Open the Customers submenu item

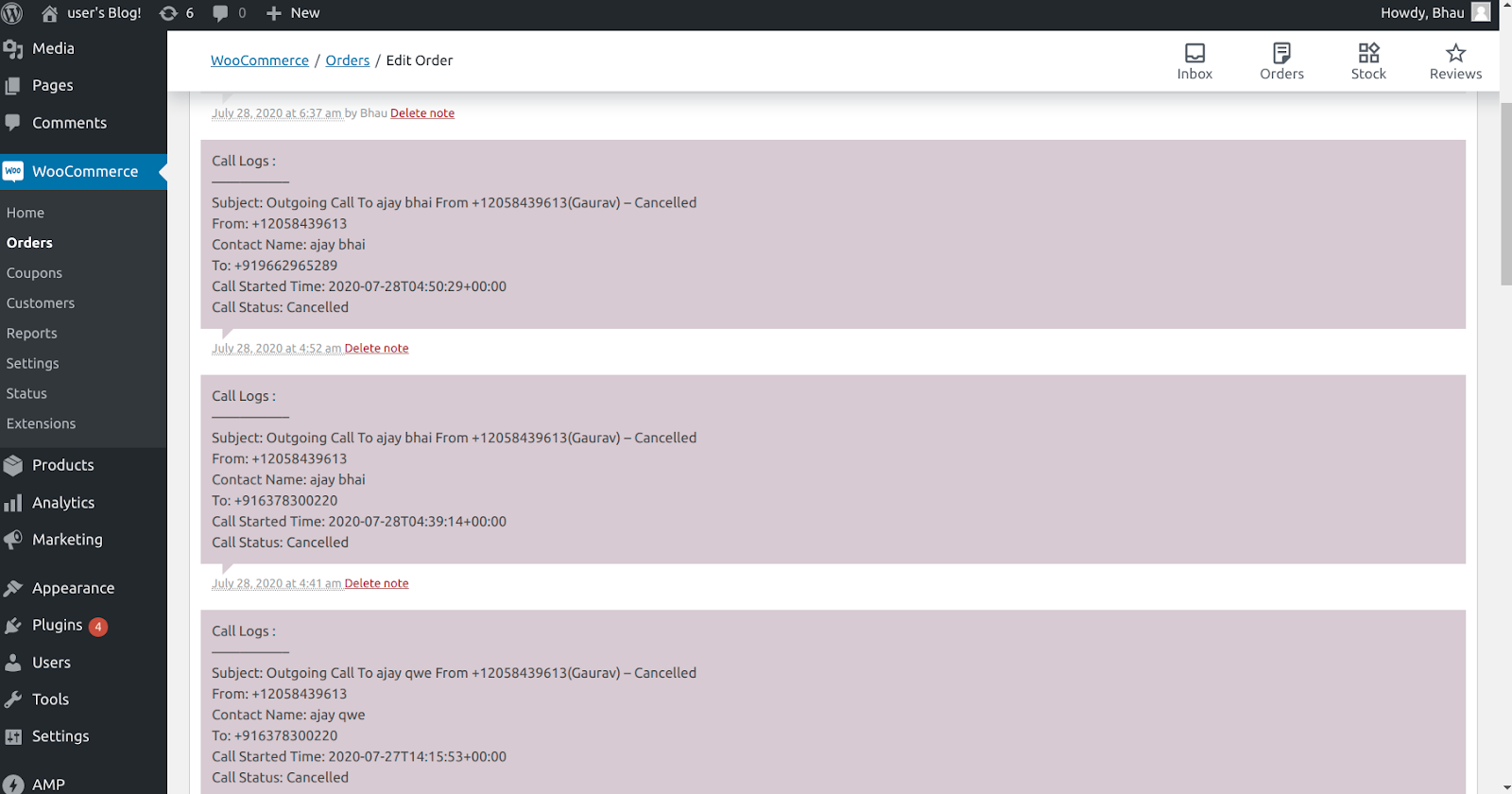[41, 303]
